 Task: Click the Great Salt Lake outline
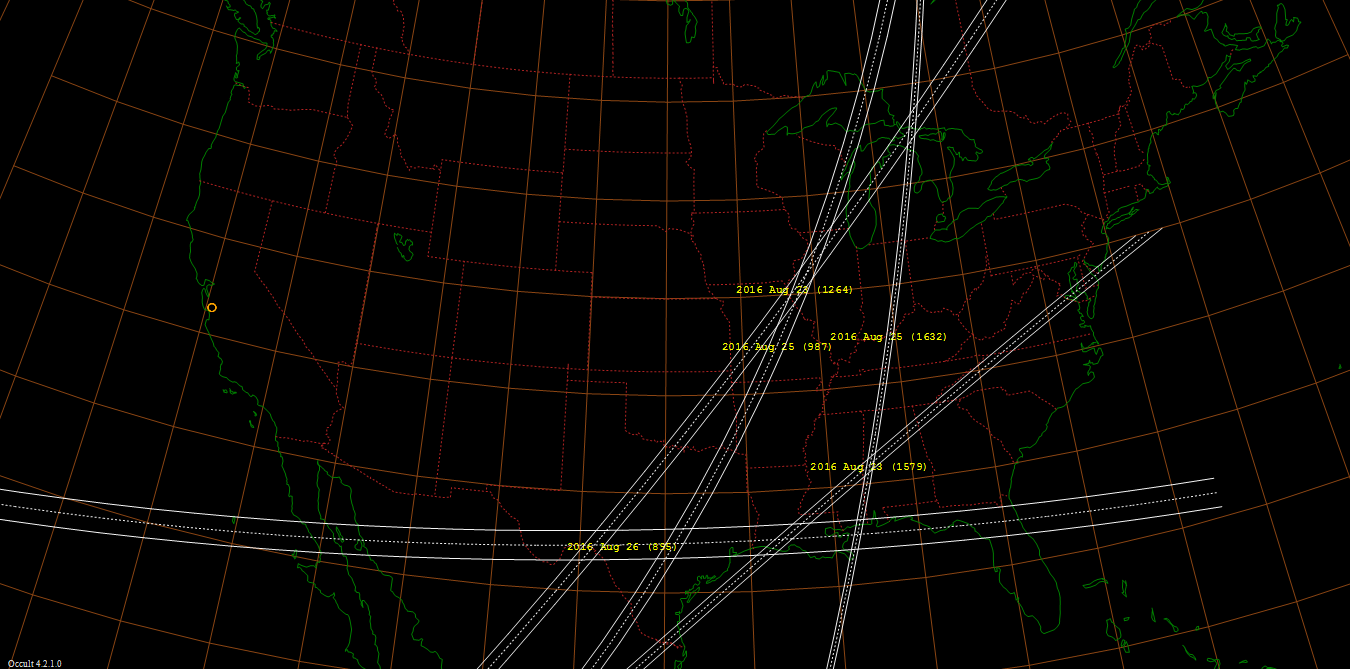[x=403, y=246]
